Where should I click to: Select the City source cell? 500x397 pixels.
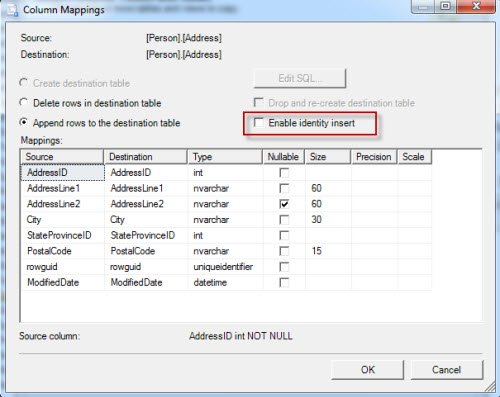(63, 220)
